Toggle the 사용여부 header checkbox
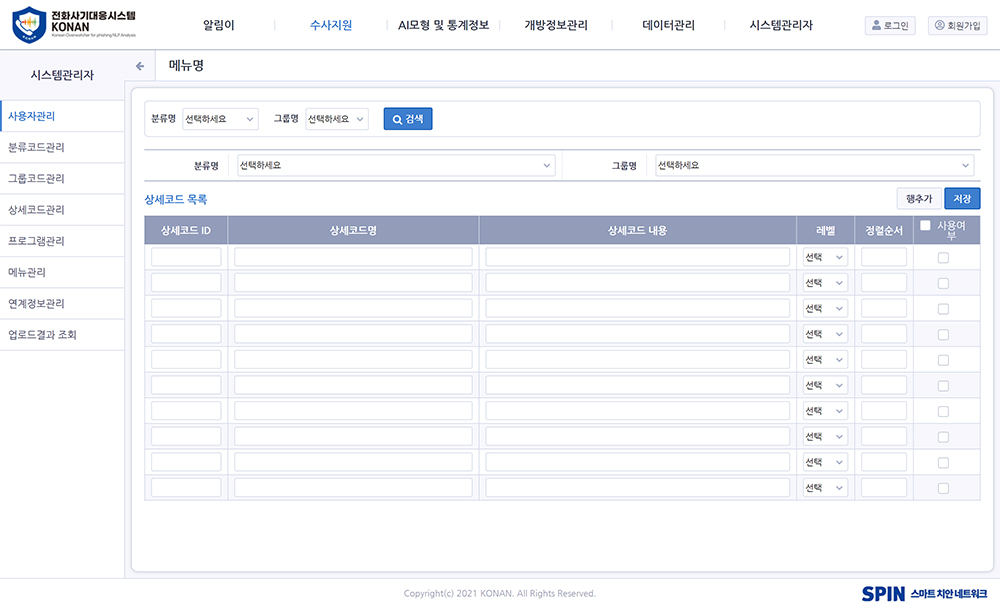The image size is (1000, 605). tap(925, 225)
